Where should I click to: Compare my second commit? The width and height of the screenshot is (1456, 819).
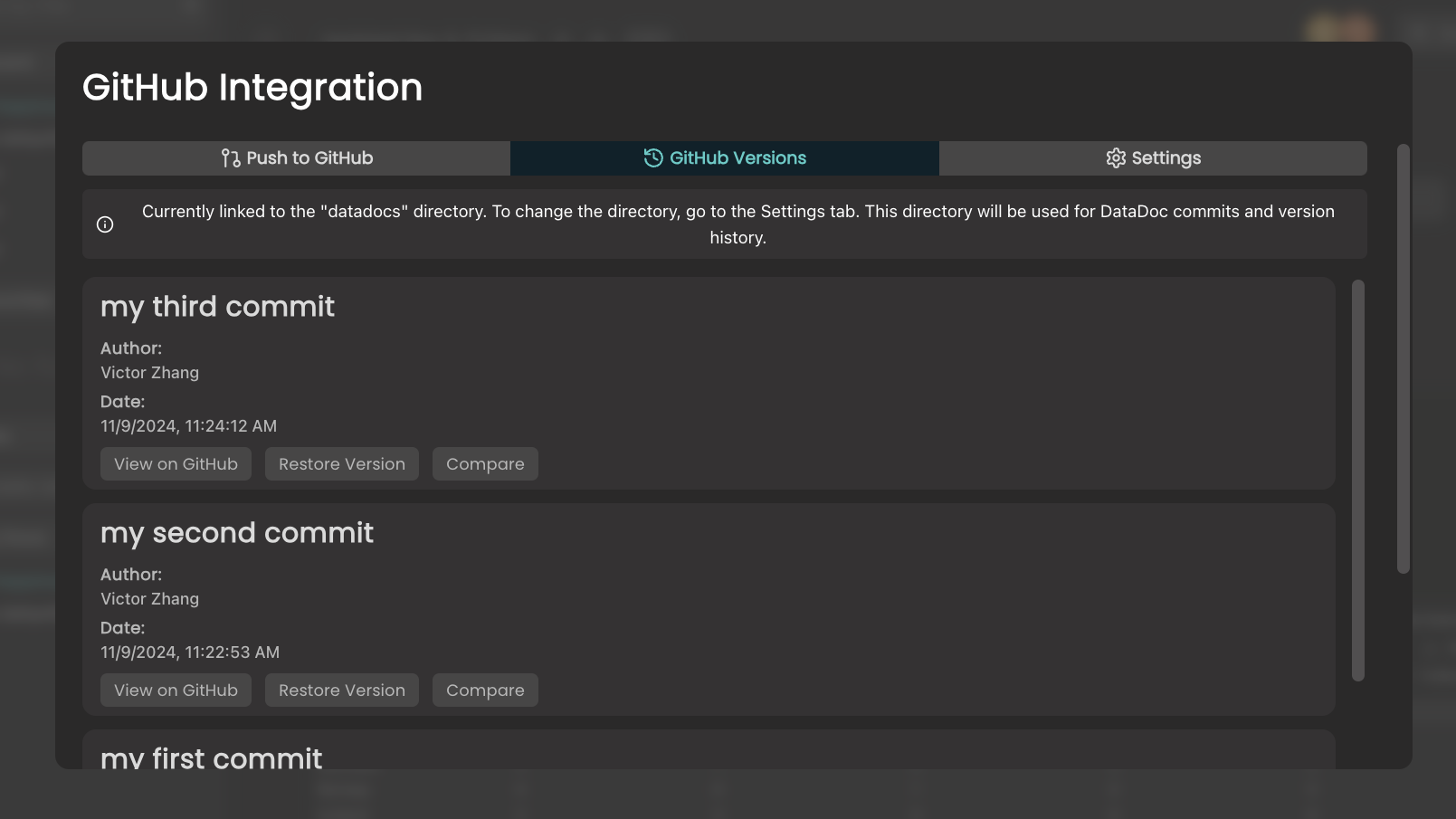pyautogui.click(x=485, y=690)
